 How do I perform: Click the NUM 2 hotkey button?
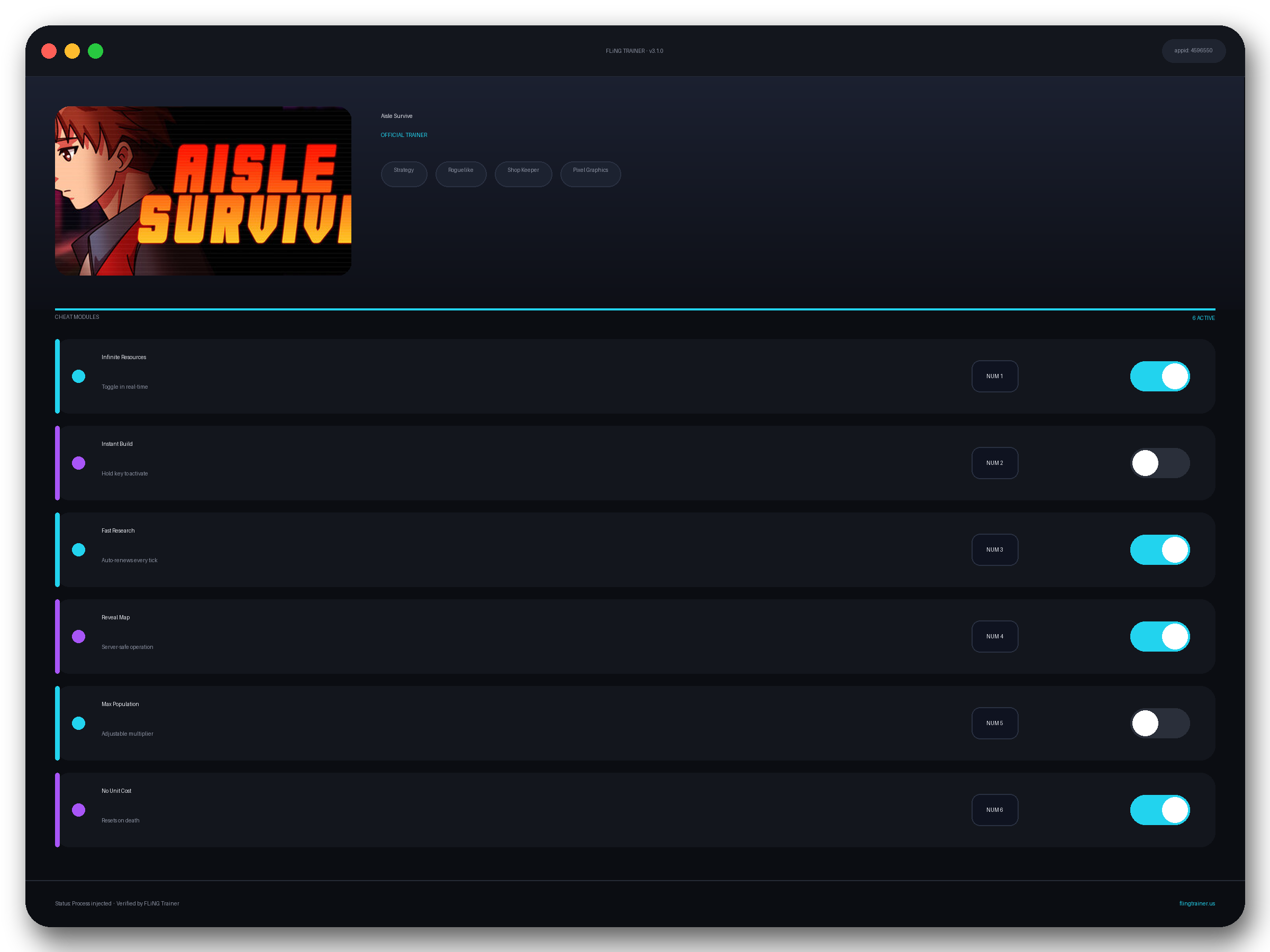click(994, 463)
